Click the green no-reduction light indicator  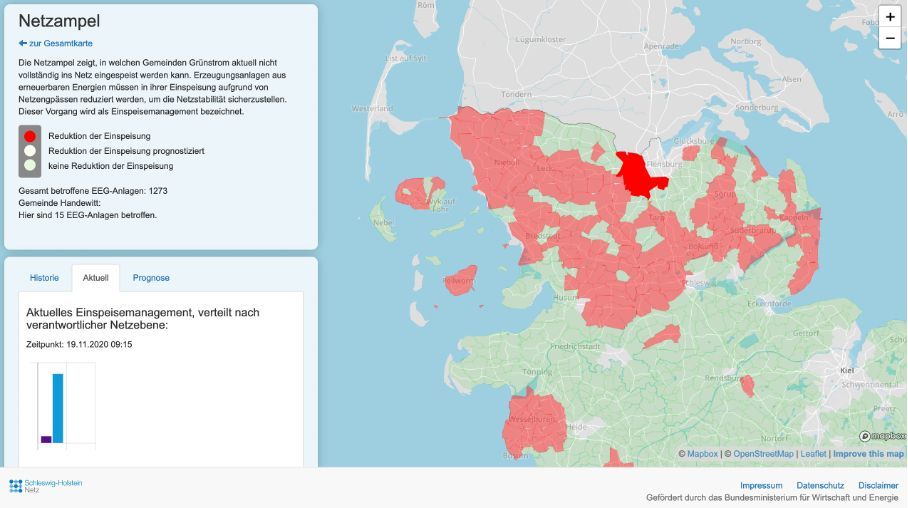click(30, 166)
